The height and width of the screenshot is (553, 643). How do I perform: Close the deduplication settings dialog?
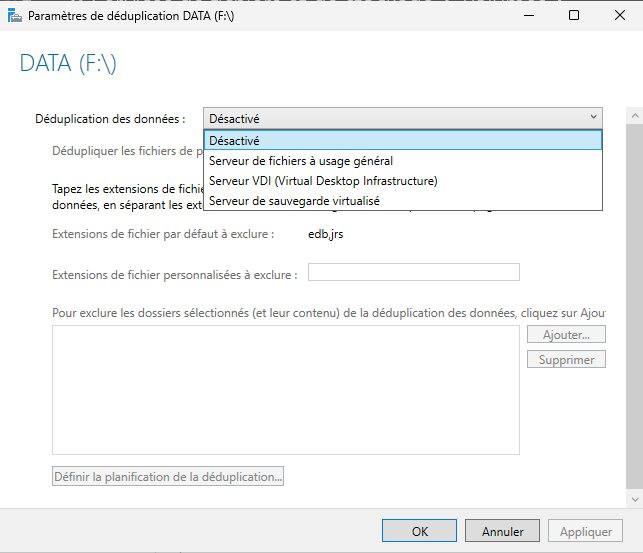(x=620, y=16)
